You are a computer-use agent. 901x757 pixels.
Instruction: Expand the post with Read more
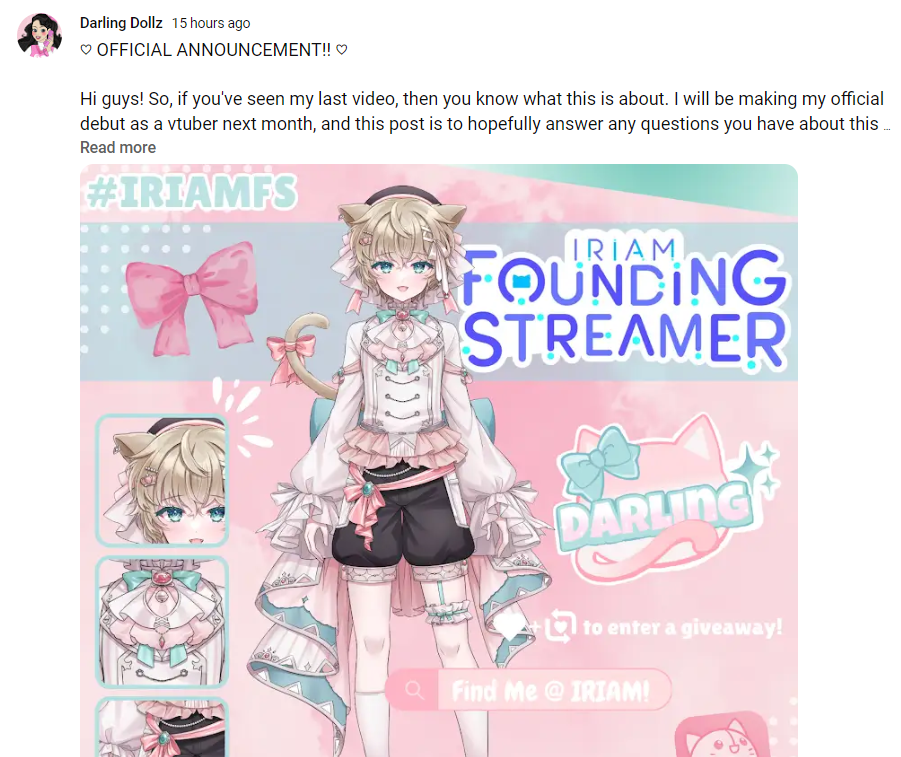[118, 148]
